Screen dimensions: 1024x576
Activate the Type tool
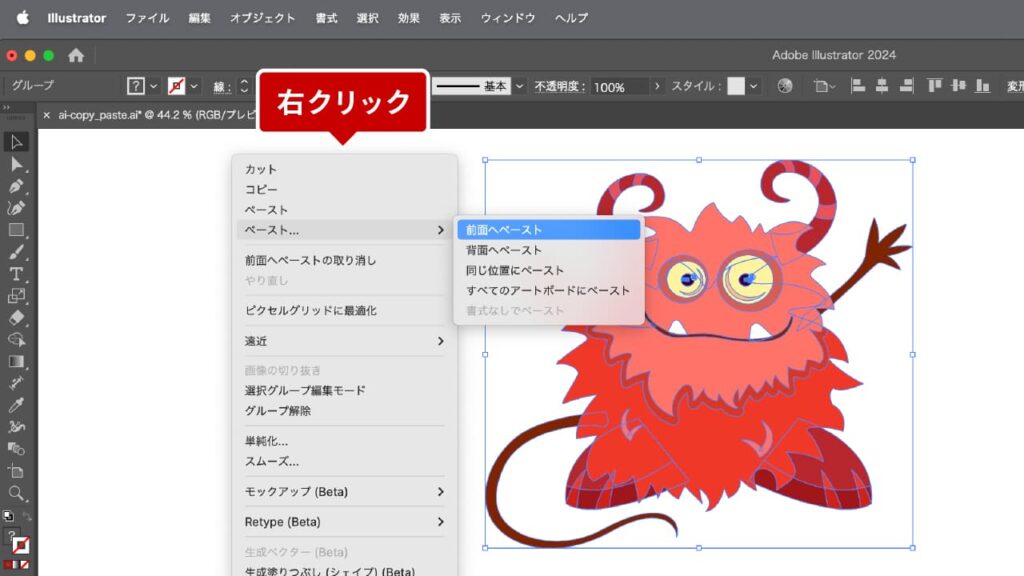pyautogui.click(x=17, y=274)
